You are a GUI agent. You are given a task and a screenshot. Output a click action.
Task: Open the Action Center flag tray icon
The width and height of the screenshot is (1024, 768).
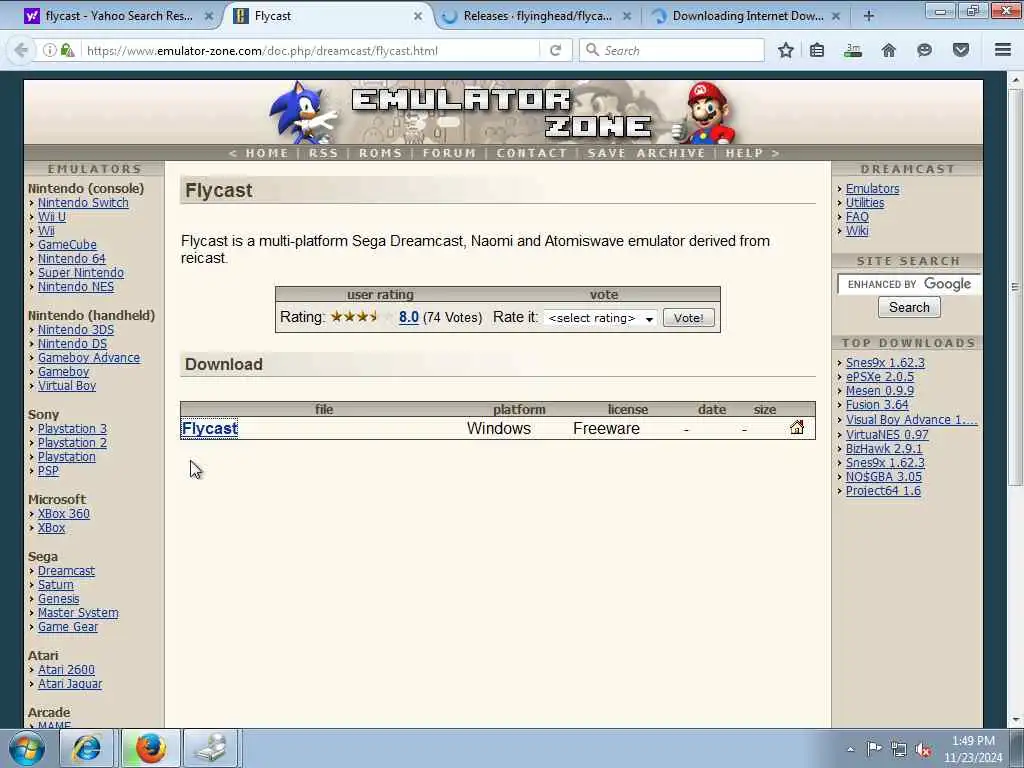(x=874, y=749)
